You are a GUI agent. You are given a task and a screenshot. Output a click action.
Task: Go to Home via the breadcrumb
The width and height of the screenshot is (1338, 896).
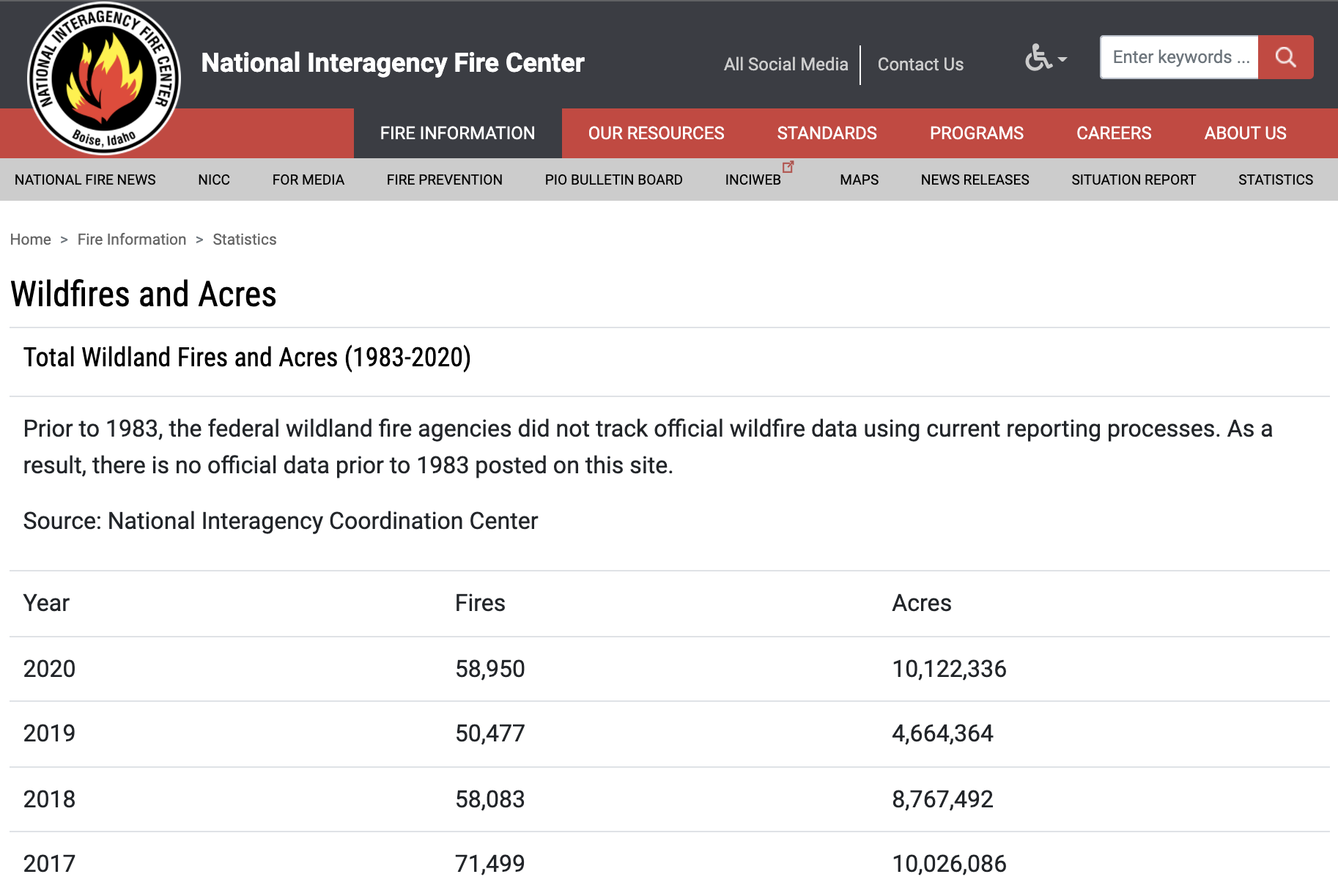pyautogui.click(x=31, y=239)
